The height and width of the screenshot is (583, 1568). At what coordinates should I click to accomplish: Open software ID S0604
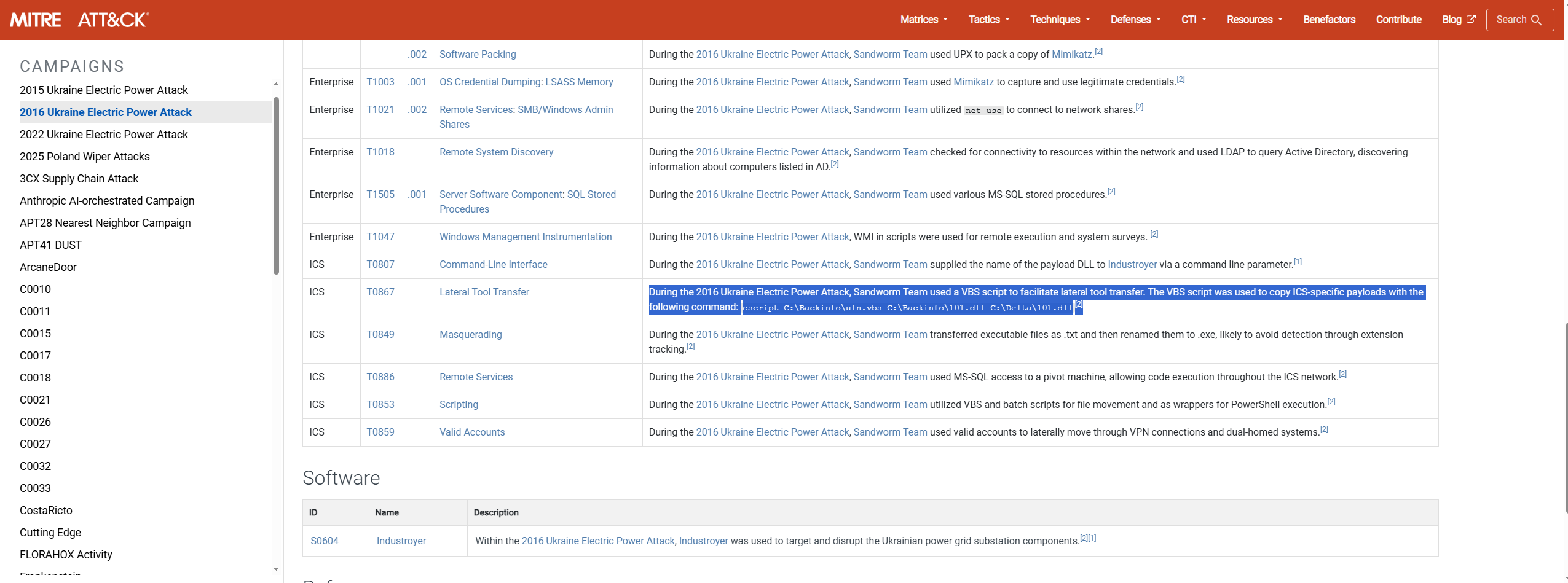pos(325,541)
